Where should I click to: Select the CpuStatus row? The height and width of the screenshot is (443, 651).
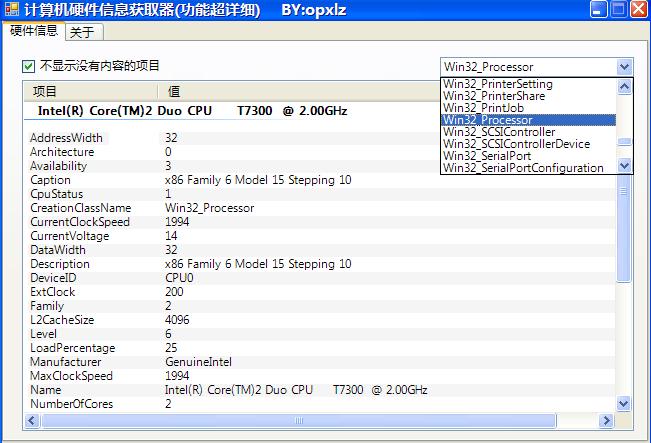click(320, 194)
